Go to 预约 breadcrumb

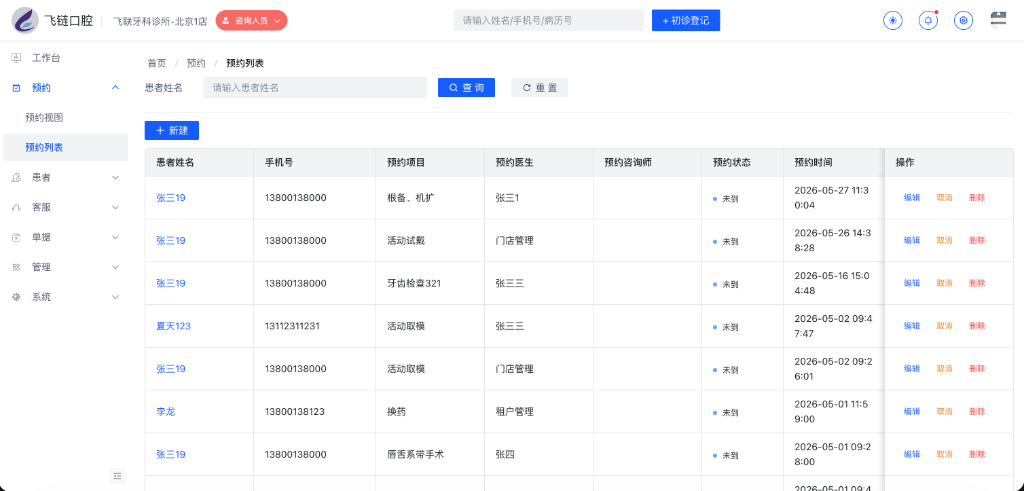196,63
